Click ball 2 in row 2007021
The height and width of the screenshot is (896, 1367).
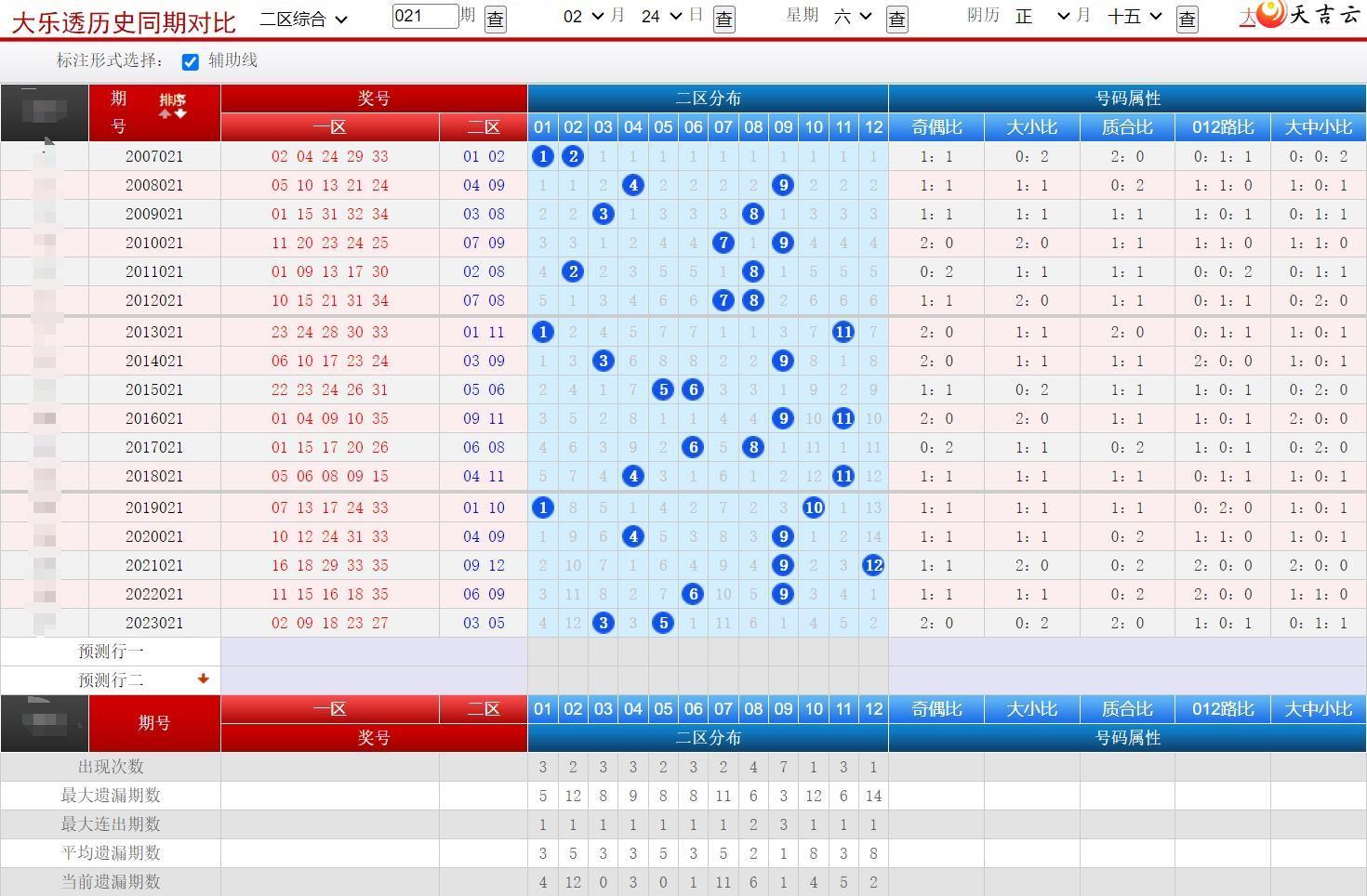tap(573, 156)
